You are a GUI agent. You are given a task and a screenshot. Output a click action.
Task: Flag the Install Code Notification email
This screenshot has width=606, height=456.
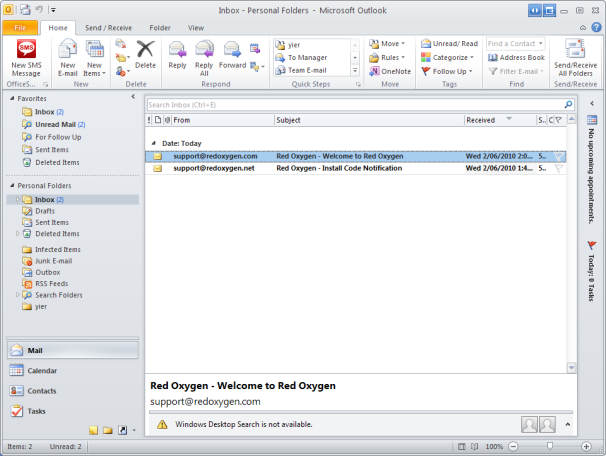559,168
